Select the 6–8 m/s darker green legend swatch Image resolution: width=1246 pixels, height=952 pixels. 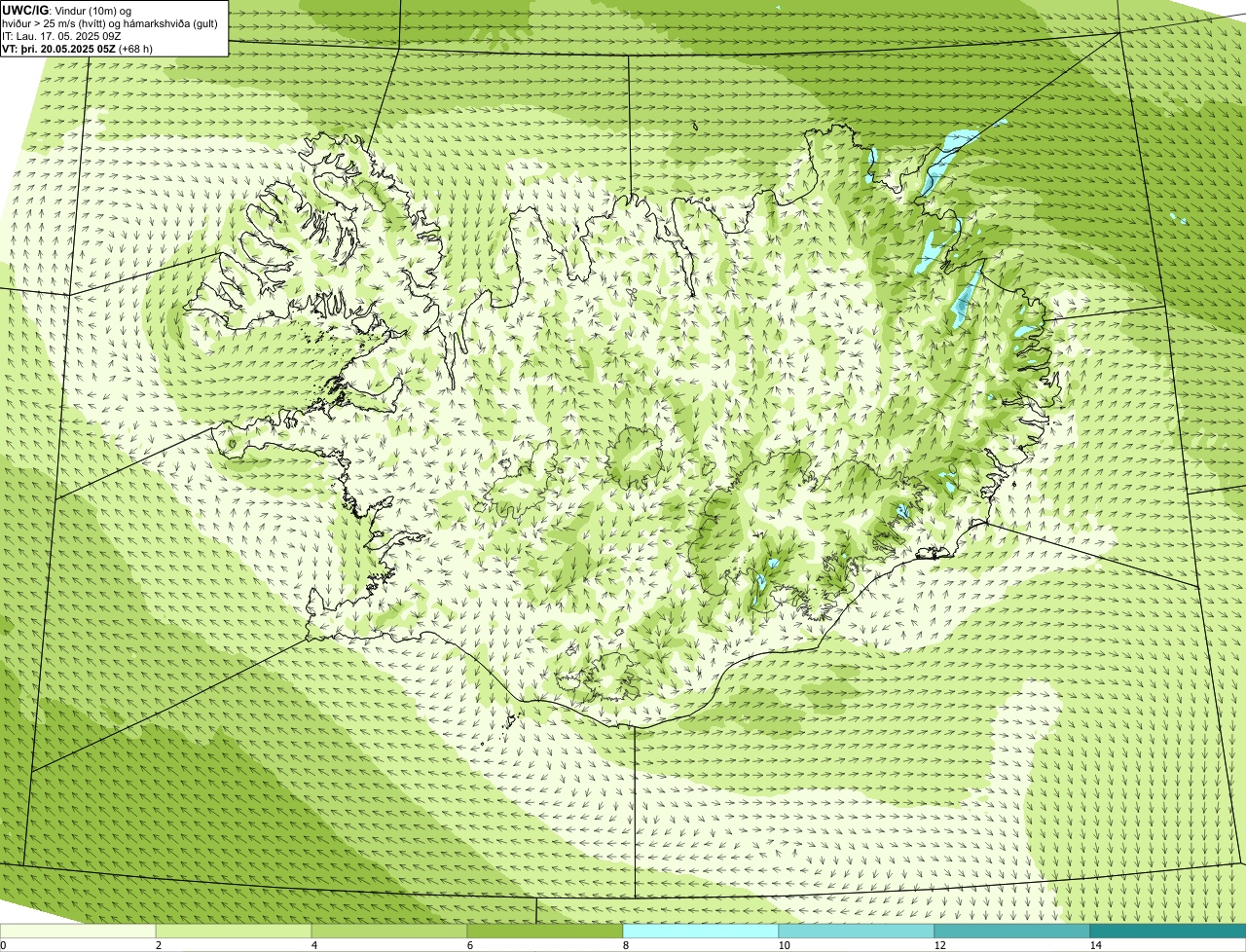545,931
